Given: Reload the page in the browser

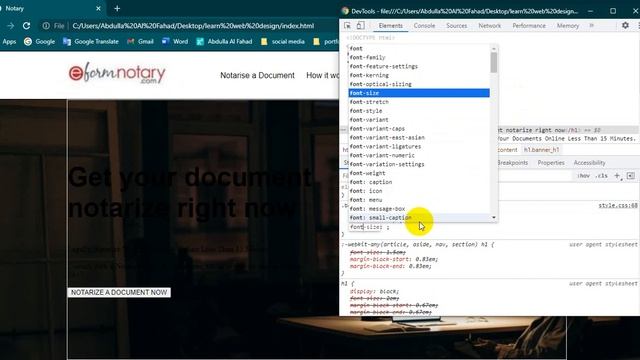Looking at the screenshot, I should (x=27, y=26).
